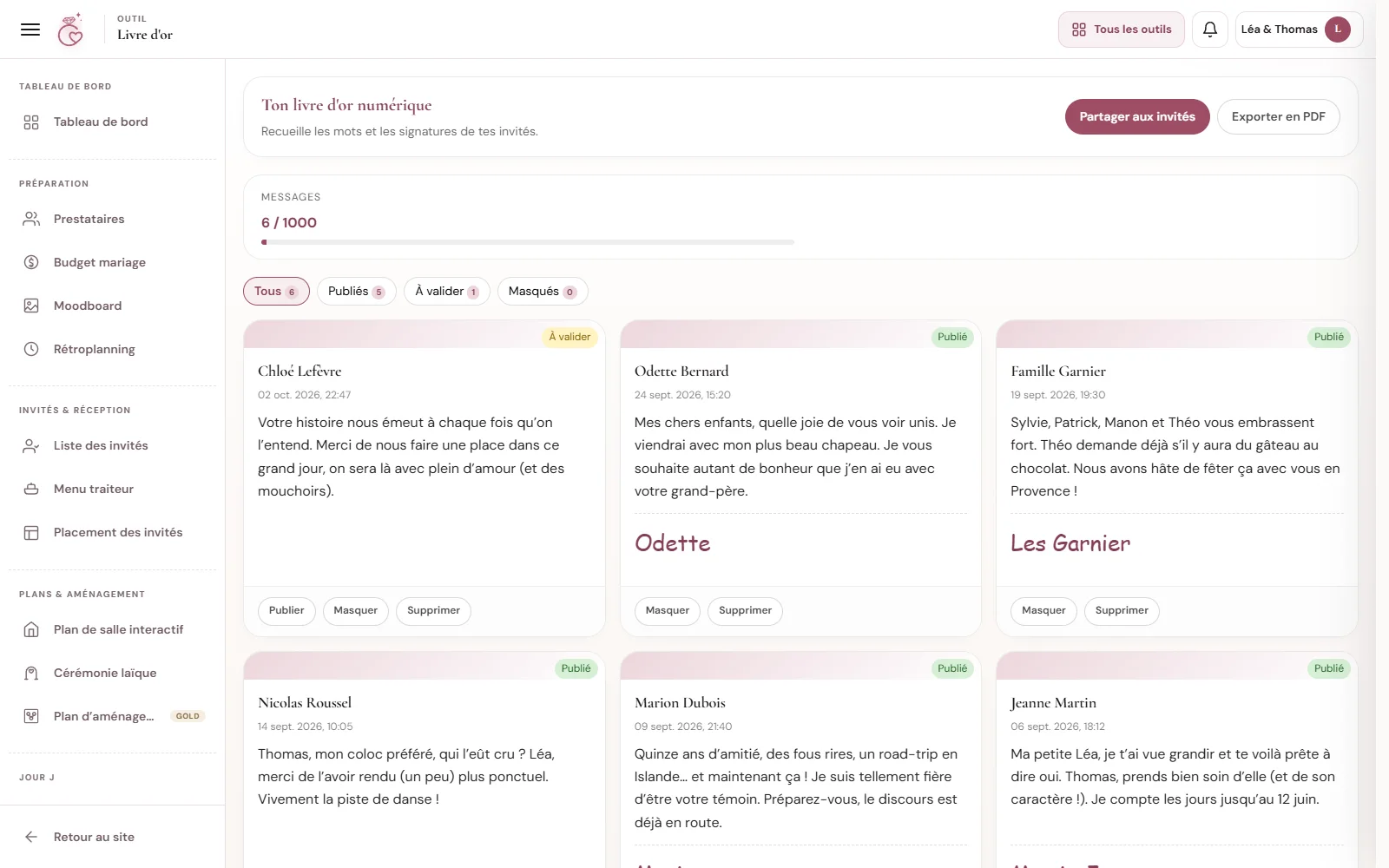
Task: Publish Chloé Lefèvre's message
Action: click(286, 611)
